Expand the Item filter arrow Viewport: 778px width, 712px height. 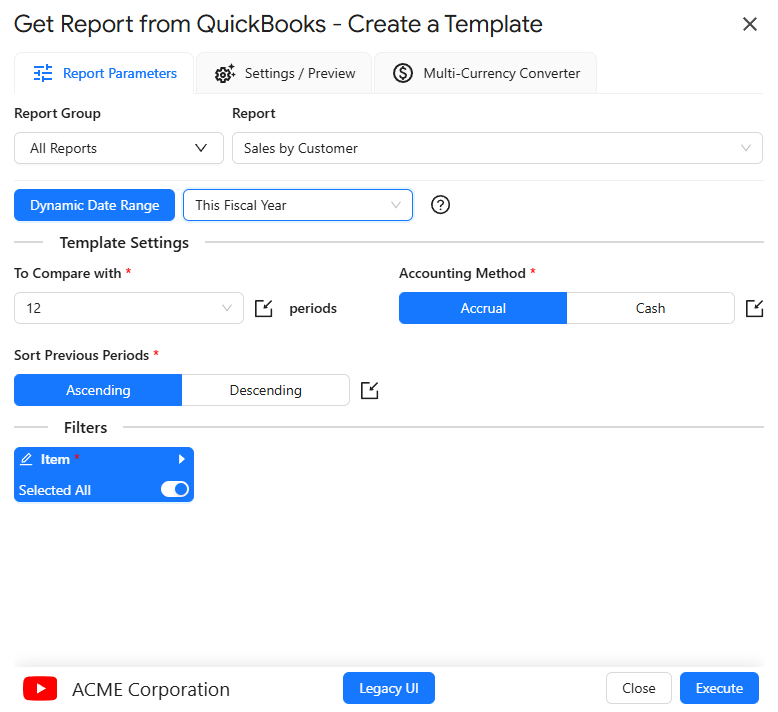pyautogui.click(x=182, y=459)
